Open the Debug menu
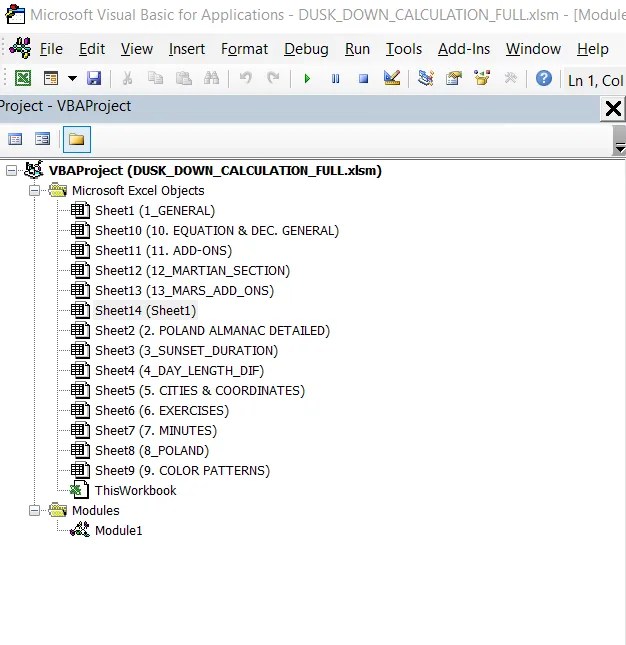Screen dimensions: 626x645 tap(306, 49)
